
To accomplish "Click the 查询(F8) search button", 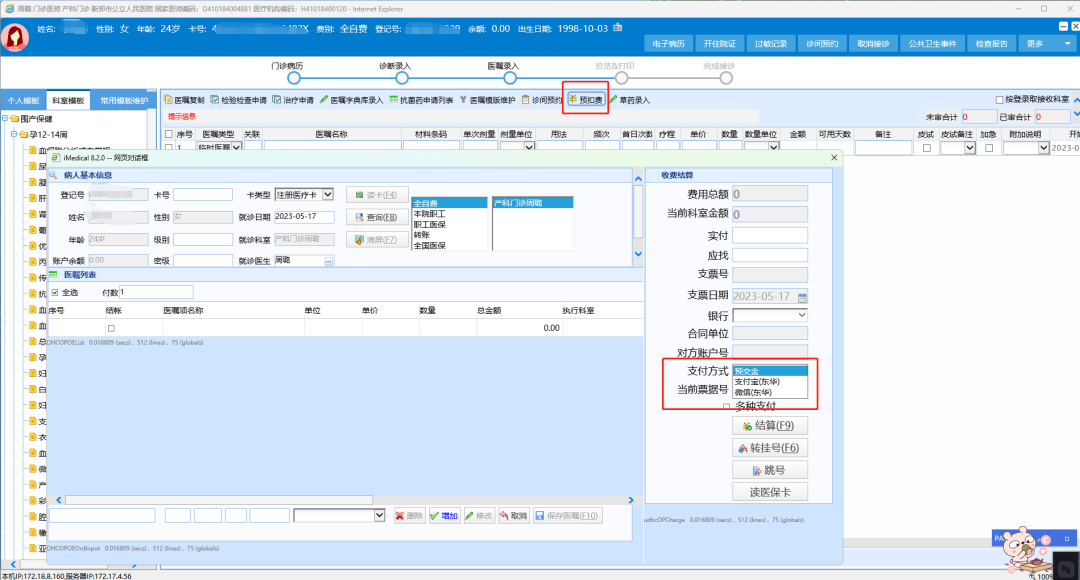I will (376, 217).
